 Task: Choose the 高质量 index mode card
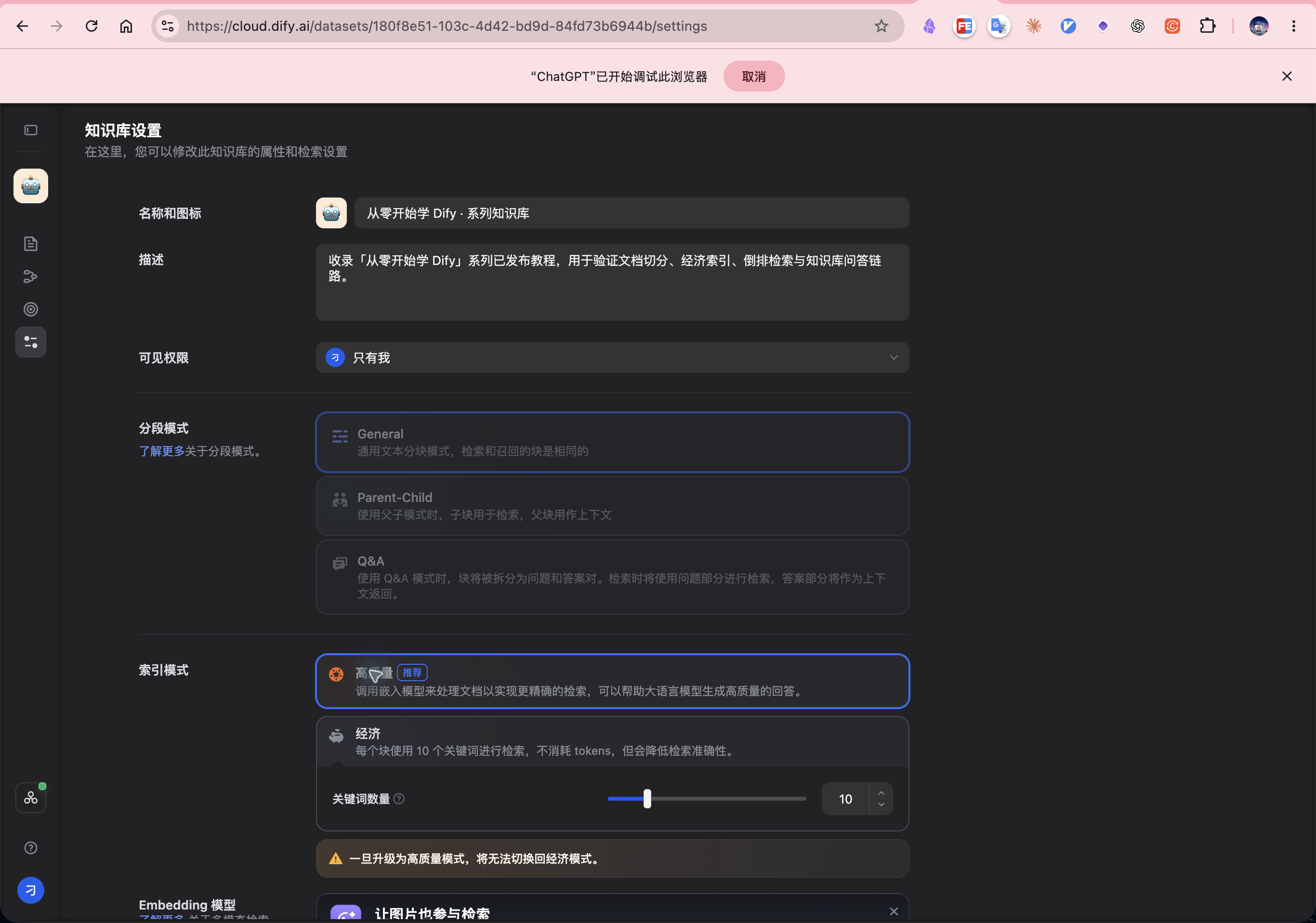click(x=612, y=681)
